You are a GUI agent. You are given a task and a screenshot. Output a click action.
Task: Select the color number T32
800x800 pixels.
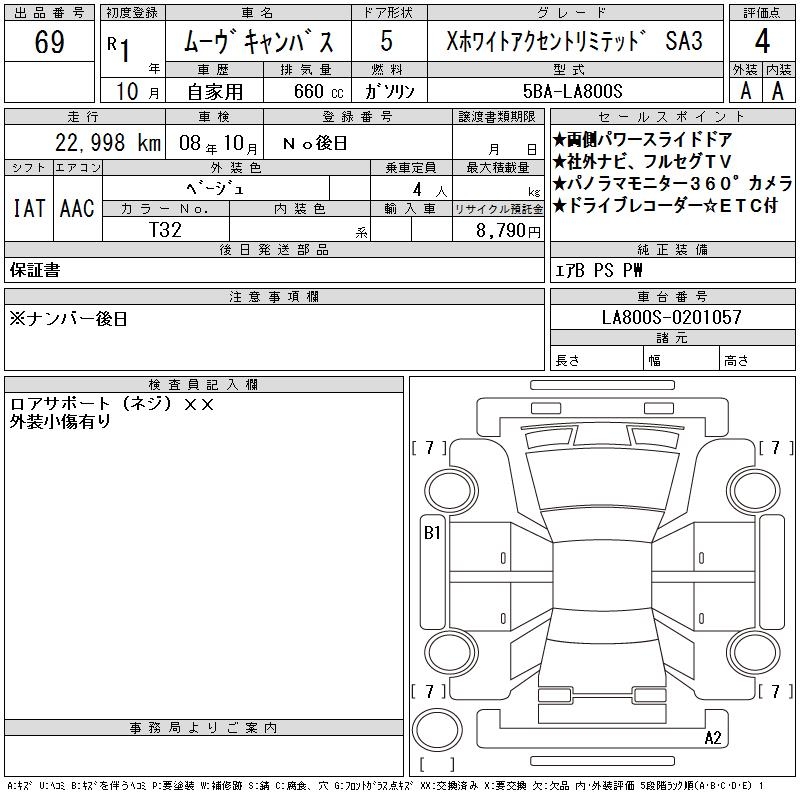[x=165, y=230]
